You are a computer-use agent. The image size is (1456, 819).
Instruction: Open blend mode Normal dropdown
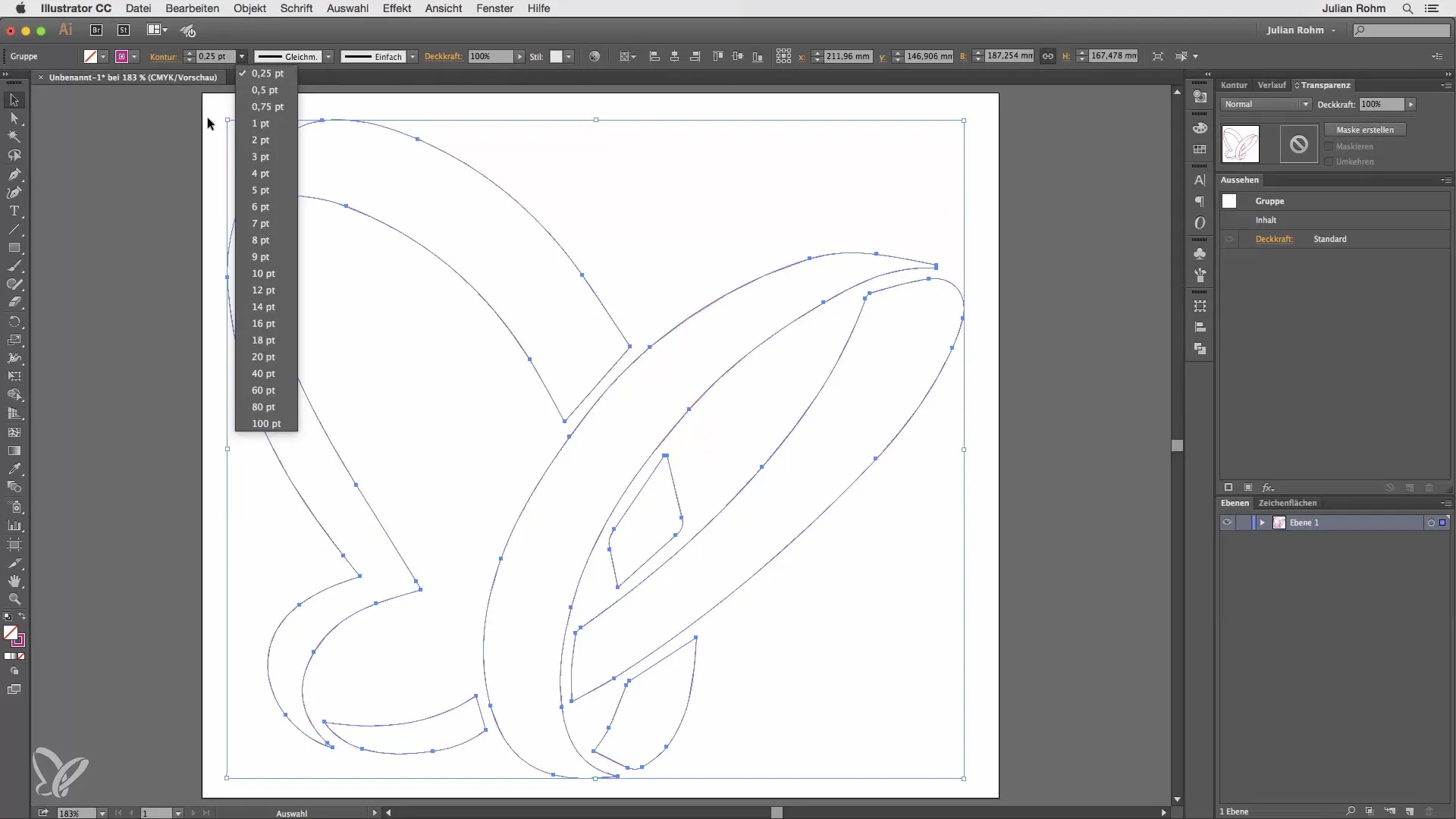point(1266,104)
